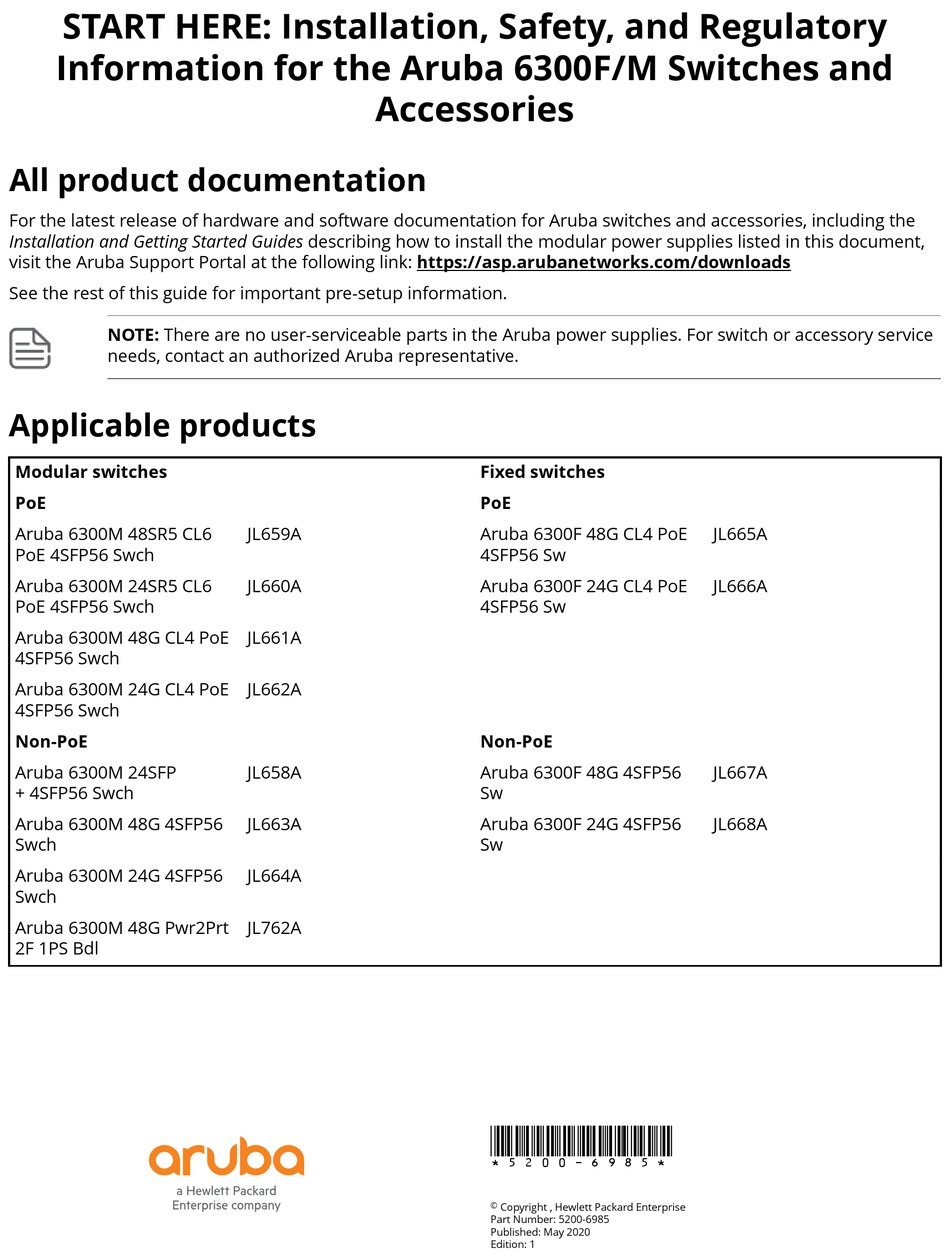The image size is (950, 1260).
Task: Click the Non-PoE subheading under Fixed switches
Action: click(x=516, y=741)
